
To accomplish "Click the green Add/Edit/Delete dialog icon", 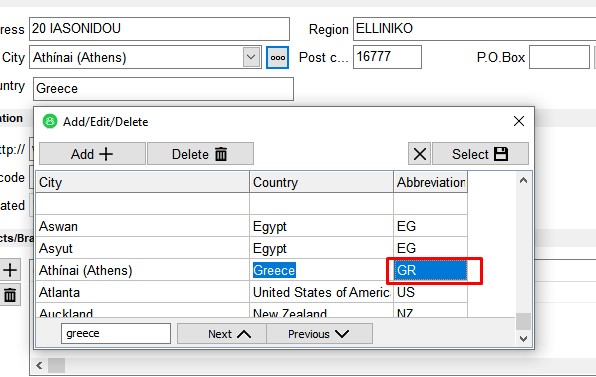I will click(x=49, y=122).
